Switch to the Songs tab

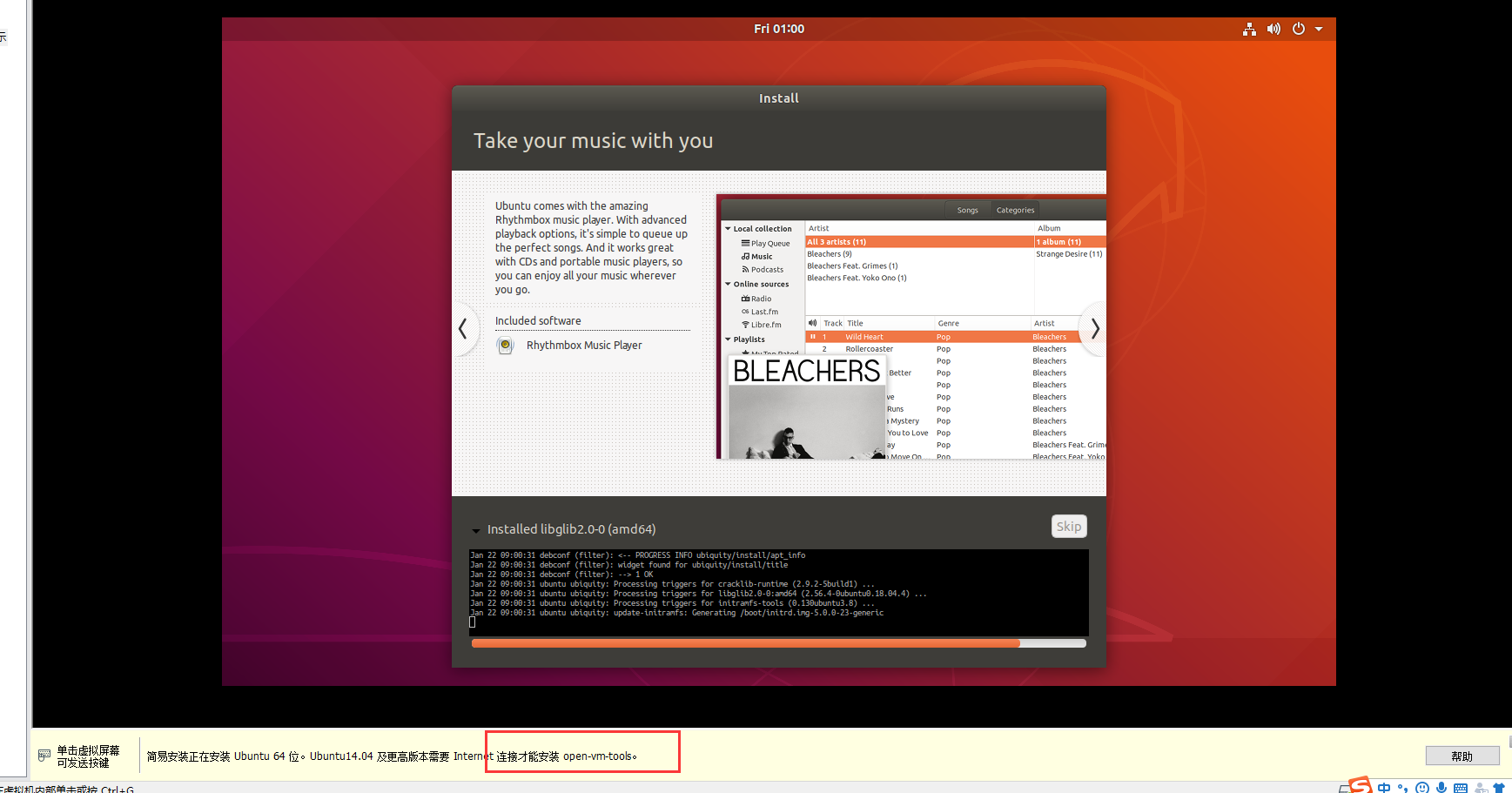click(x=968, y=210)
